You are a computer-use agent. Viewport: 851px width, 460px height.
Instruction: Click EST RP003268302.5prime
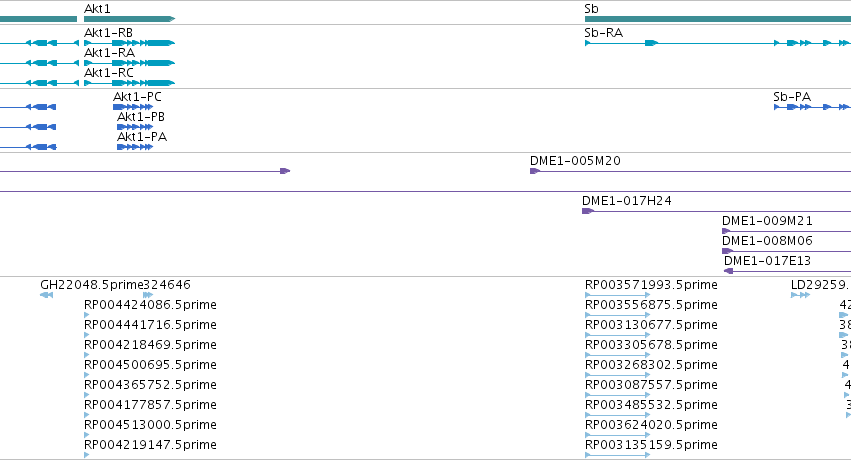pos(651,365)
